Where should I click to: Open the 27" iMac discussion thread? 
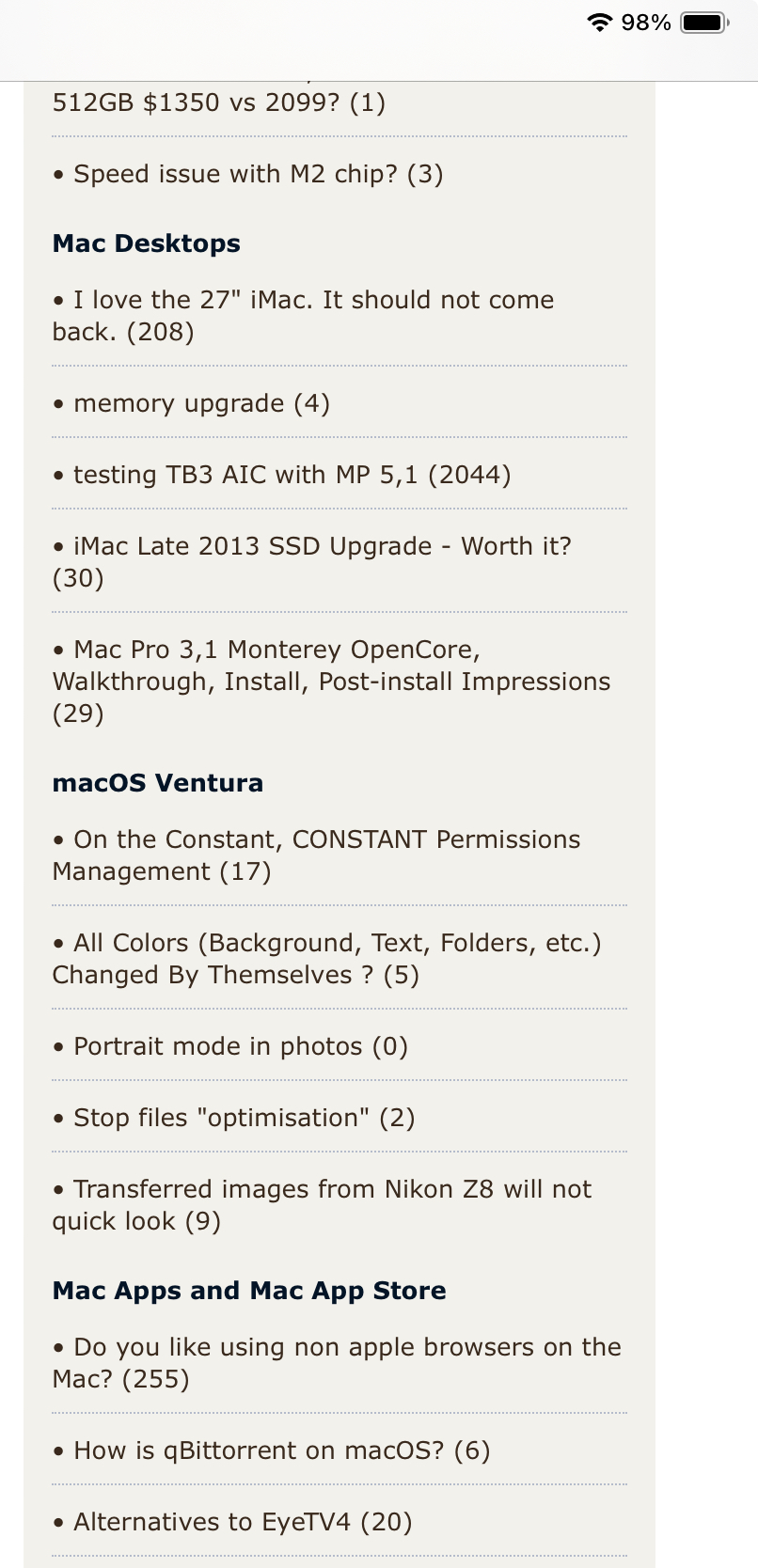click(303, 316)
